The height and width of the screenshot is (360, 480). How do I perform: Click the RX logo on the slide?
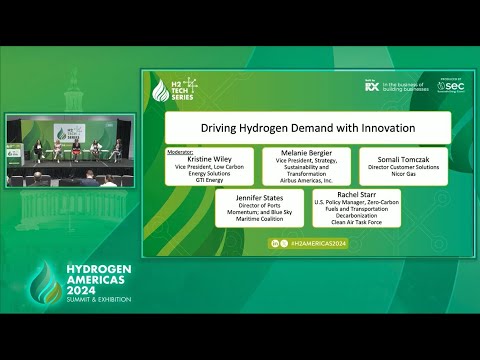click(372, 87)
